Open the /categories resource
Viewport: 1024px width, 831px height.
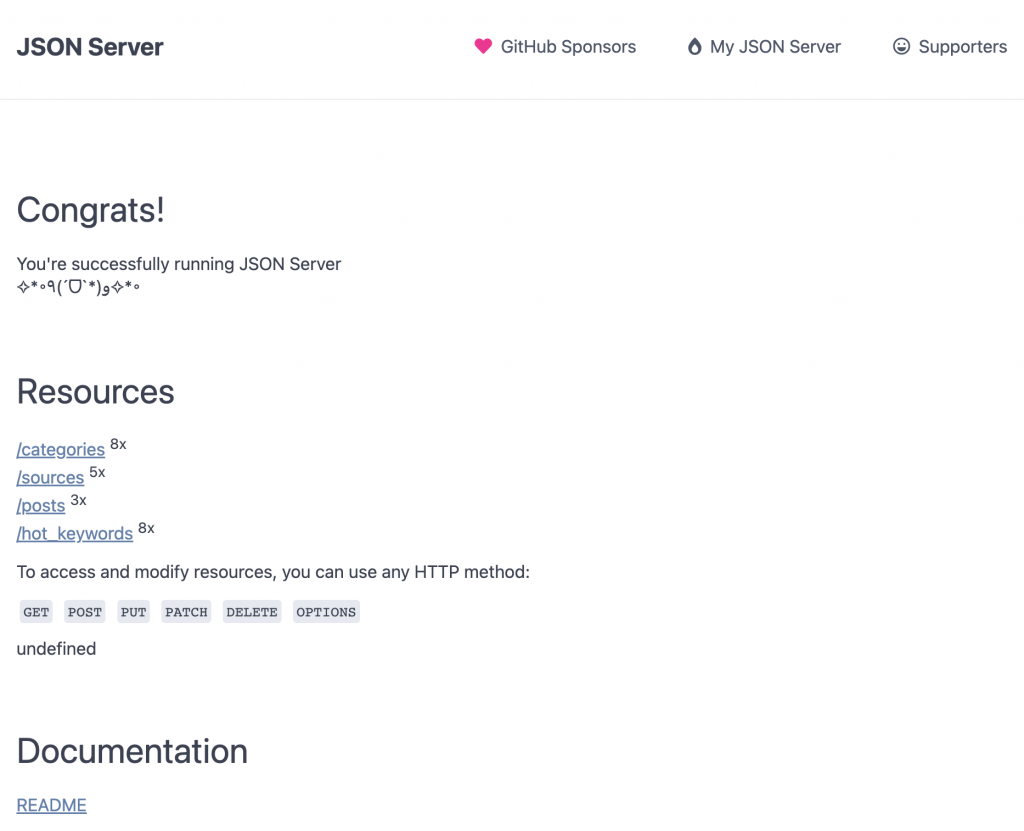click(61, 449)
